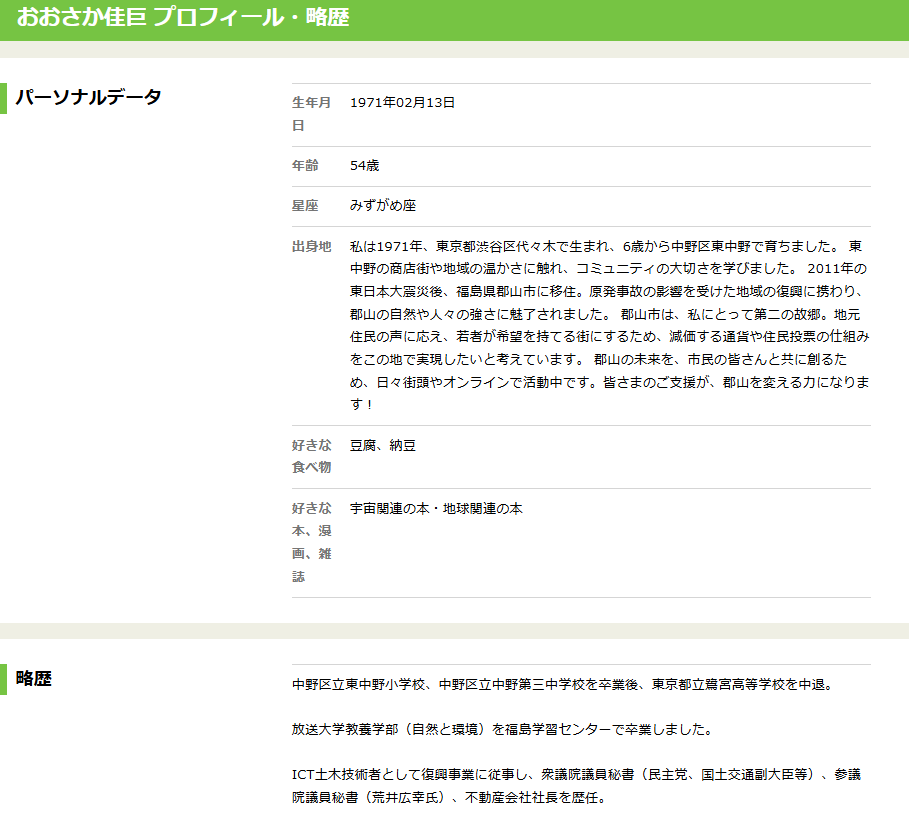The width and height of the screenshot is (909, 820).
Task: Select the みずがめ座 zodiac value
Action: click(x=383, y=206)
